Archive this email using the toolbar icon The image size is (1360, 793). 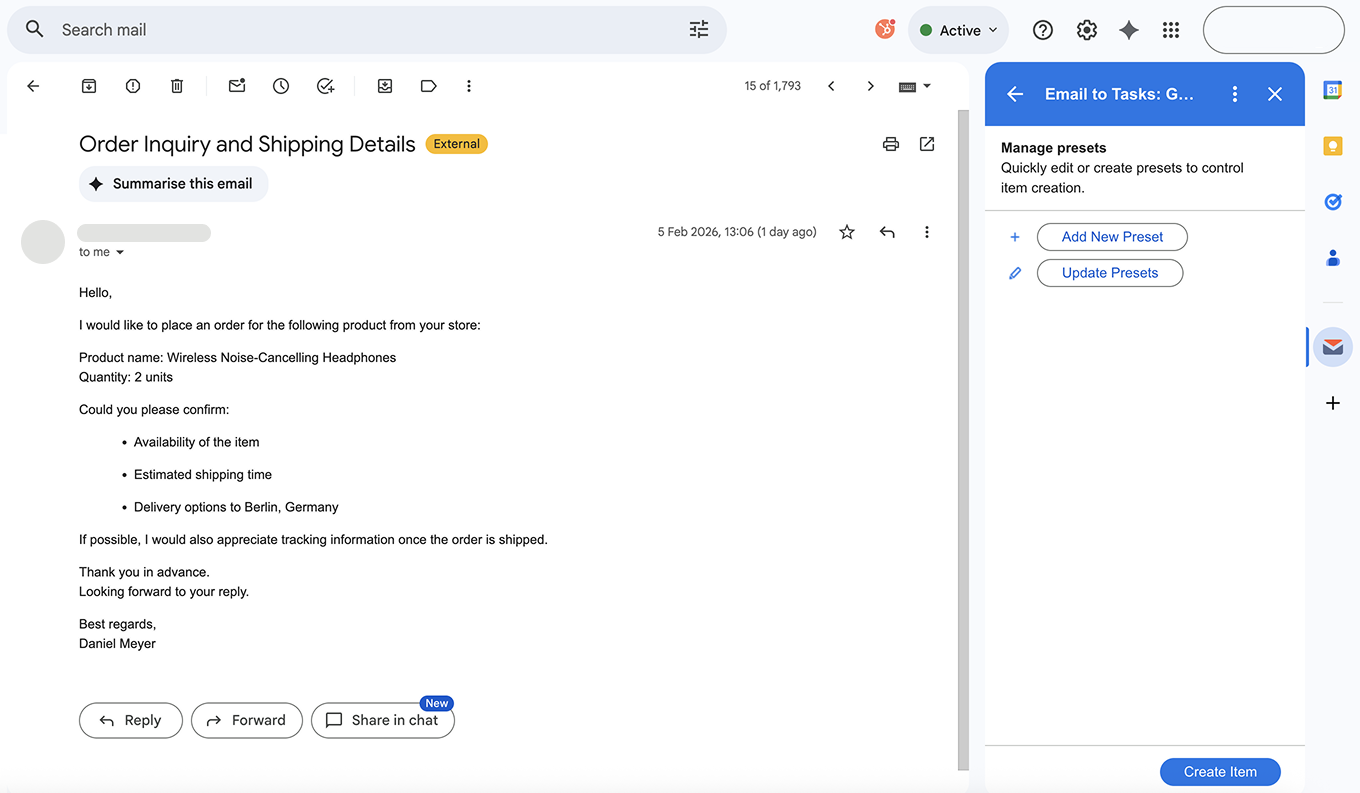point(89,86)
